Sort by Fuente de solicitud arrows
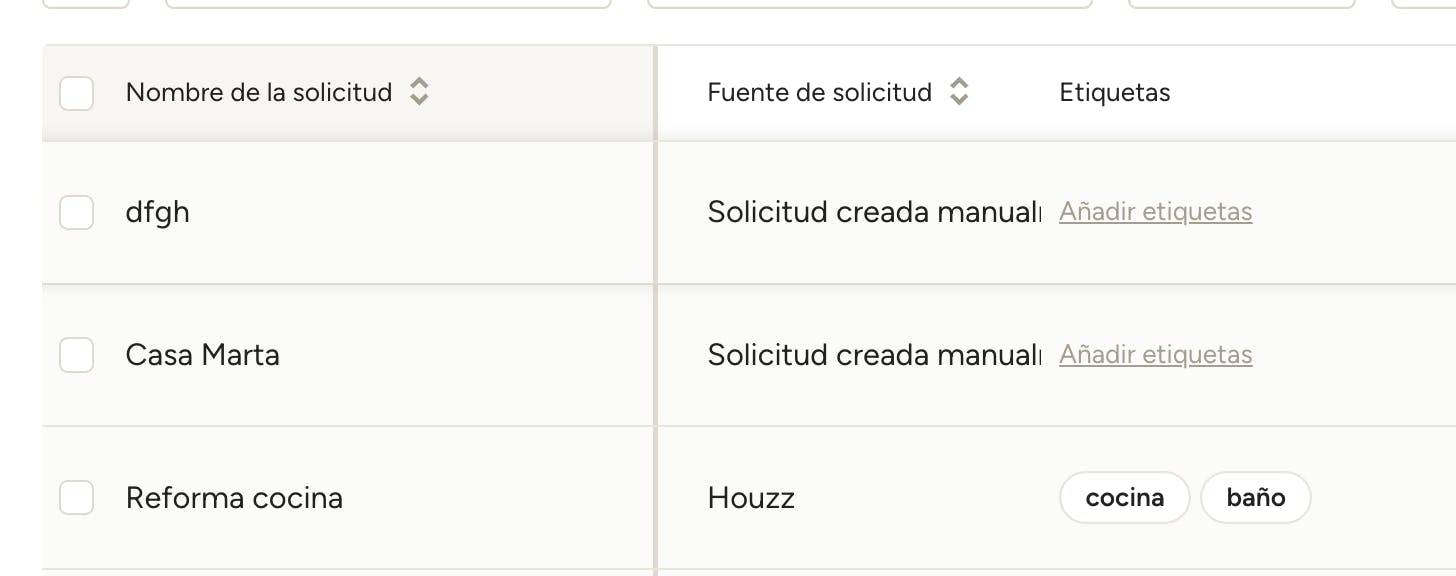The image size is (1456, 576). click(x=959, y=92)
